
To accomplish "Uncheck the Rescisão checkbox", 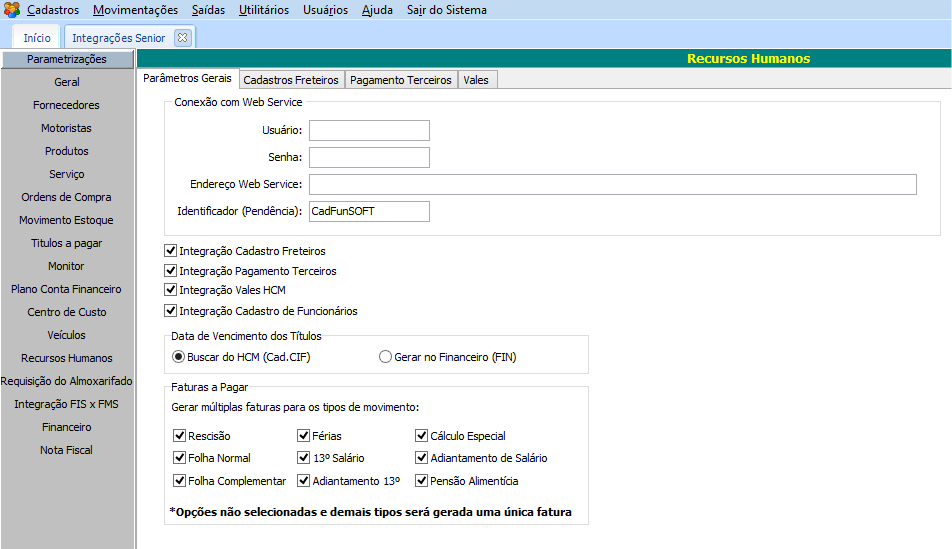I will (x=179, y=436).
